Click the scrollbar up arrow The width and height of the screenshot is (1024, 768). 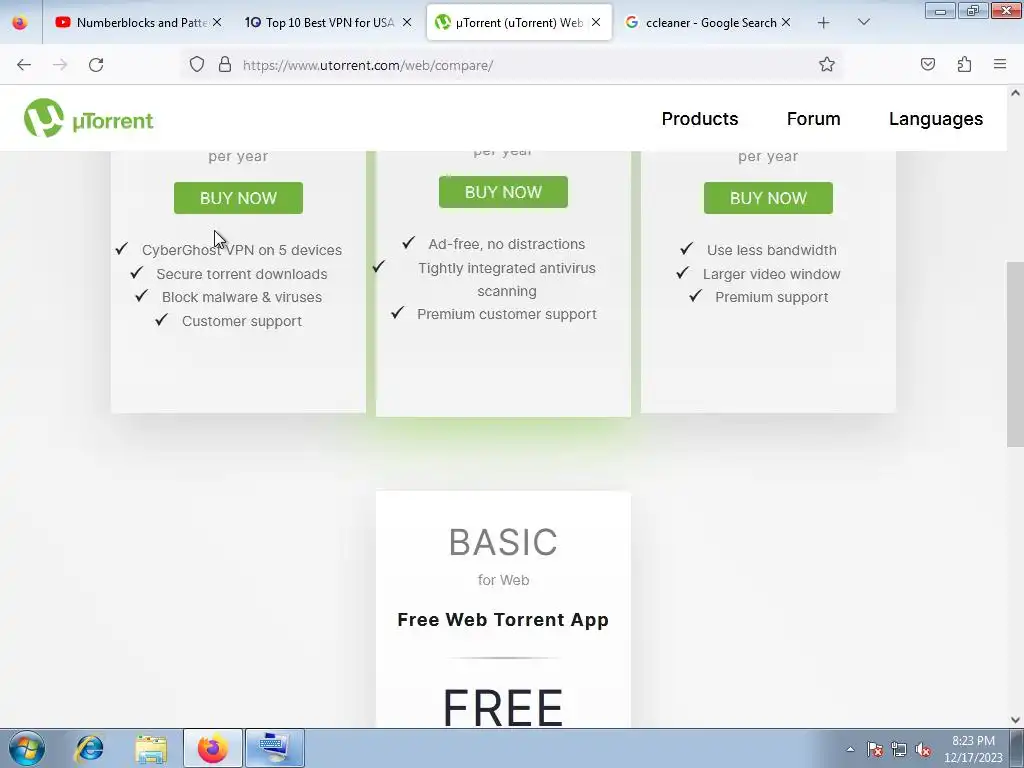coord(1015,93)
